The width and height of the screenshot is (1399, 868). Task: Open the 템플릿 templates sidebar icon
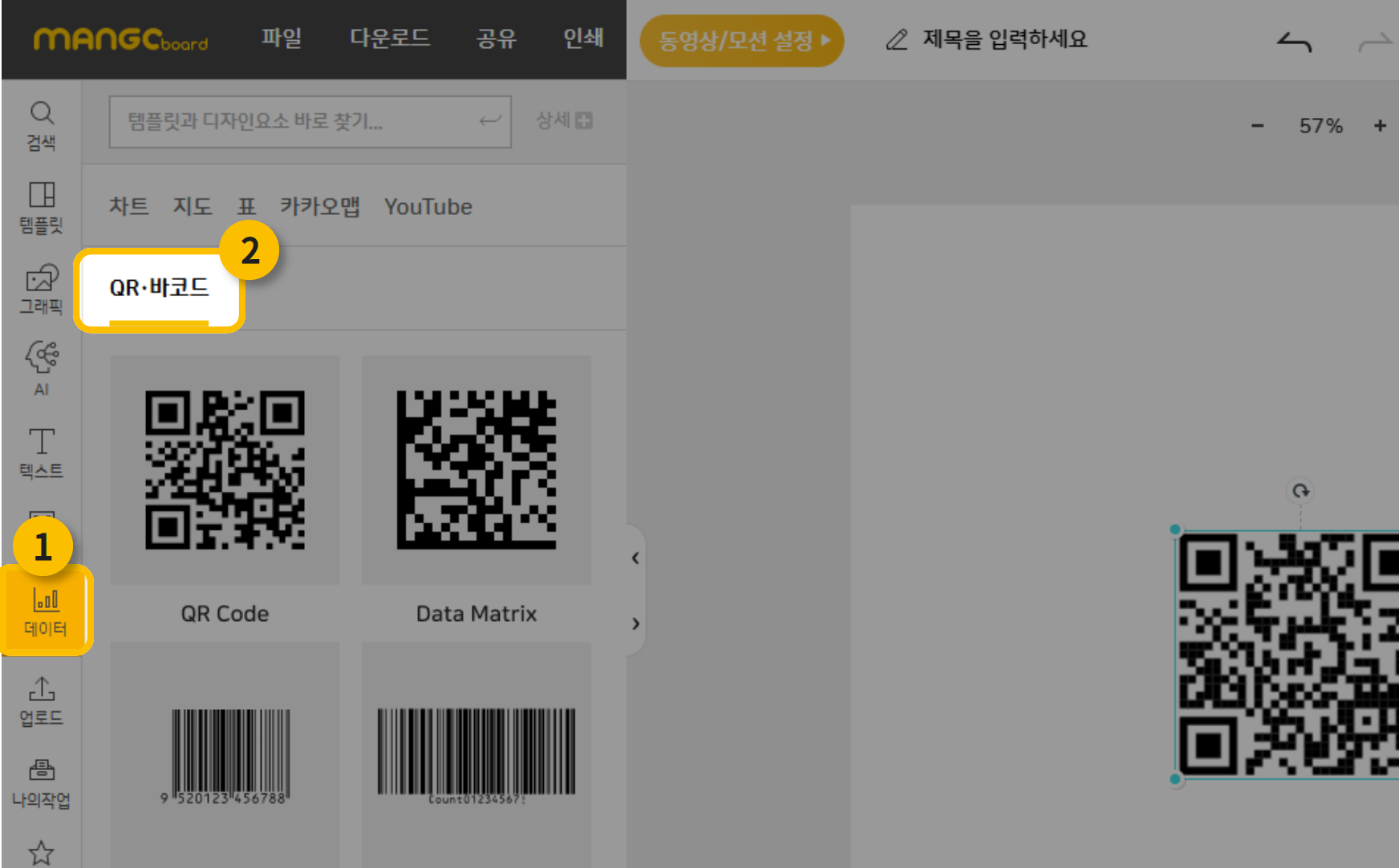click(x=42, y=207)
